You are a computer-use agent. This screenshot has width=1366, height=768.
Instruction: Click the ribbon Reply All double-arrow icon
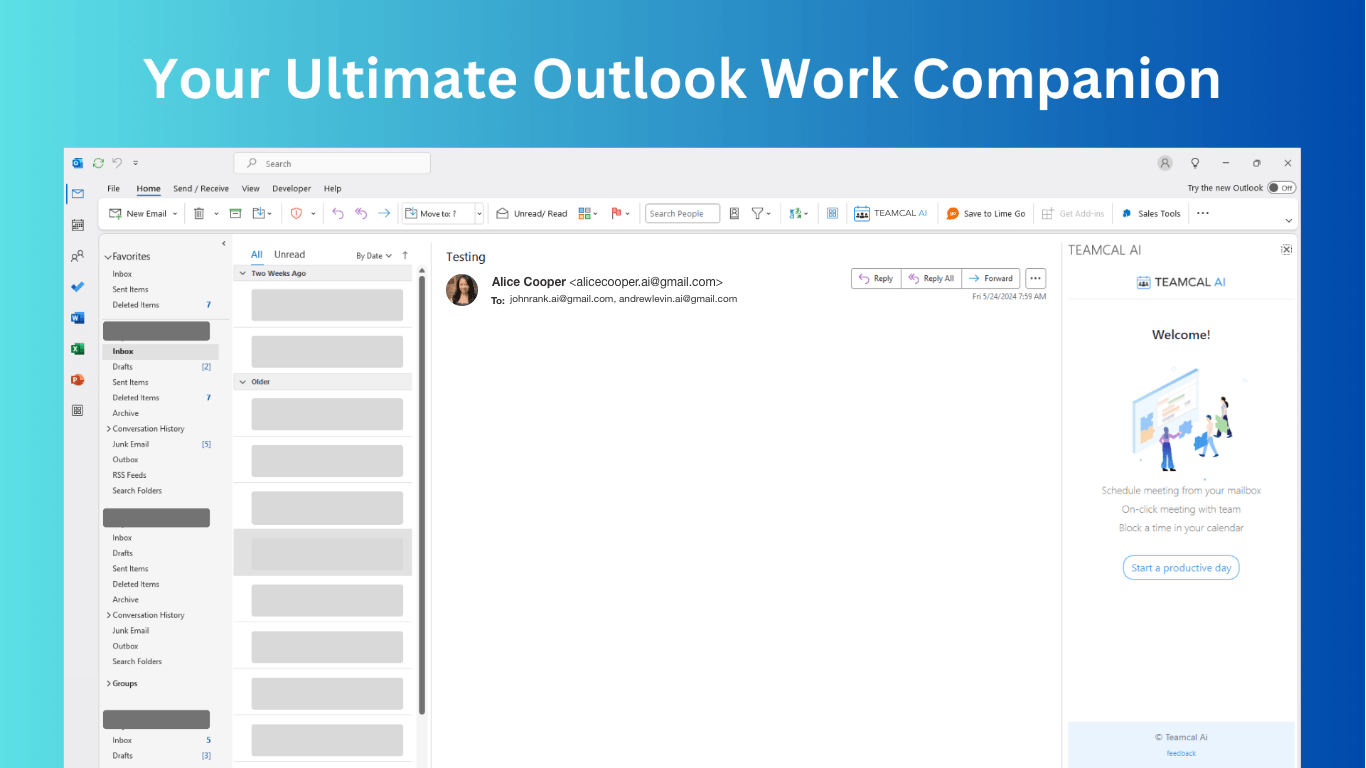[x=361, y=213]
